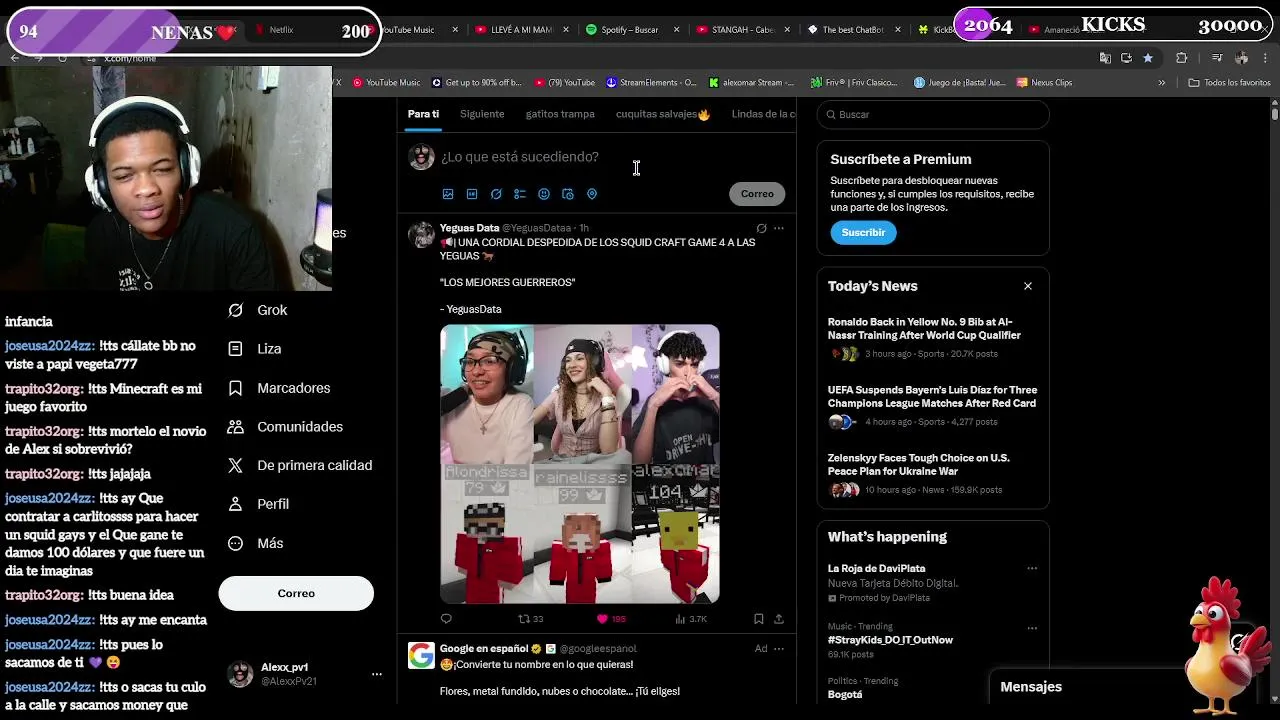The image size is (1280, 720).
Task: Open account menu dots beside Alexx_pv1
Action: 377,674
